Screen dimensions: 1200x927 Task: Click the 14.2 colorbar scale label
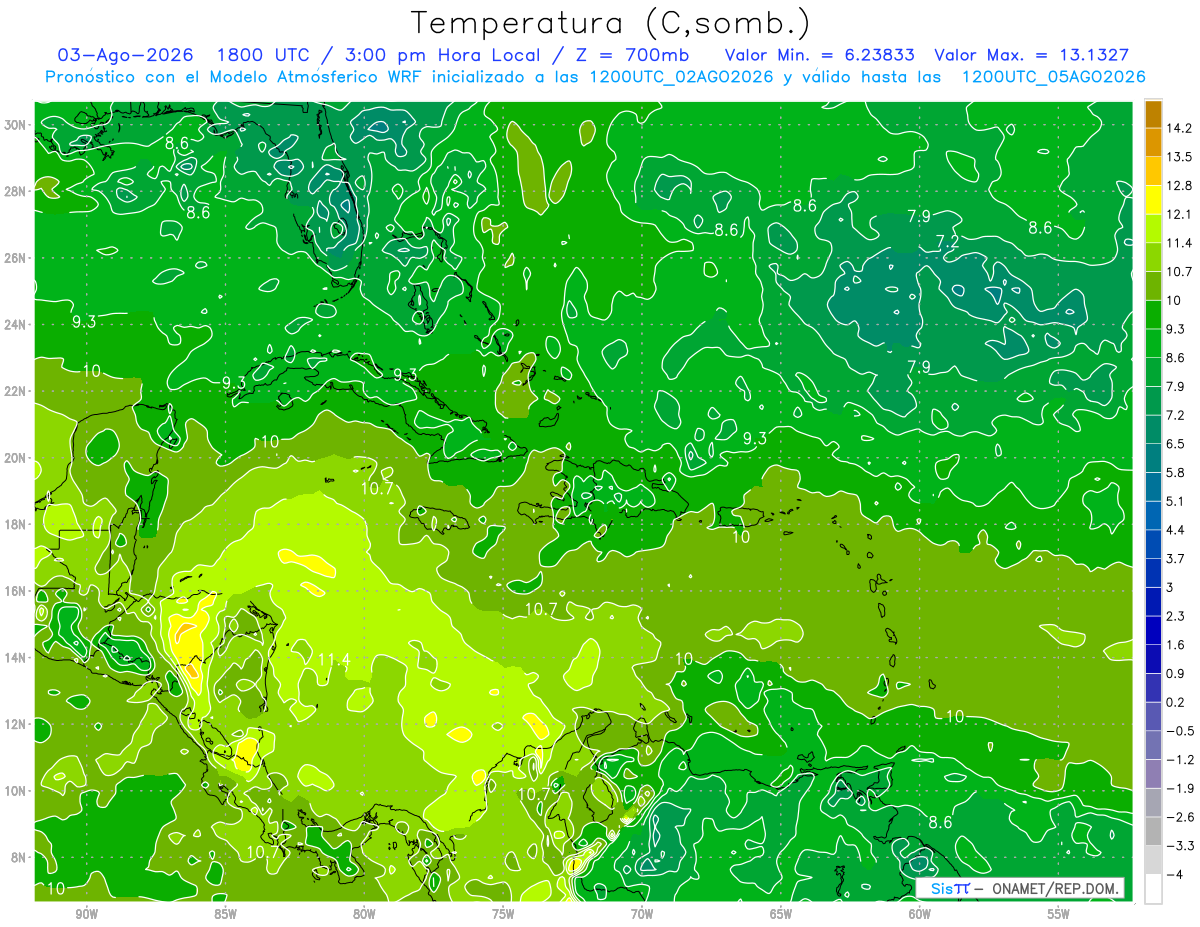pos(1179,128)
